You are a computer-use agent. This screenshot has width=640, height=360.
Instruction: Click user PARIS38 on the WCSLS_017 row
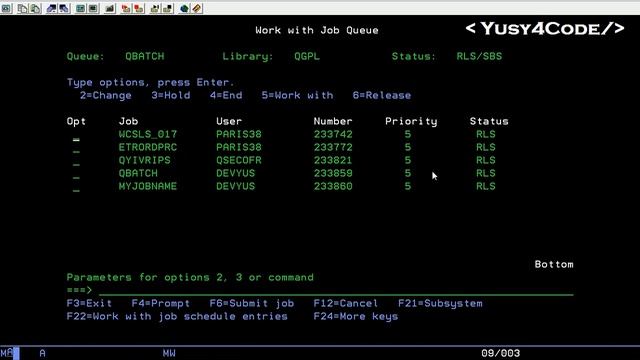(x=239, y=134)
